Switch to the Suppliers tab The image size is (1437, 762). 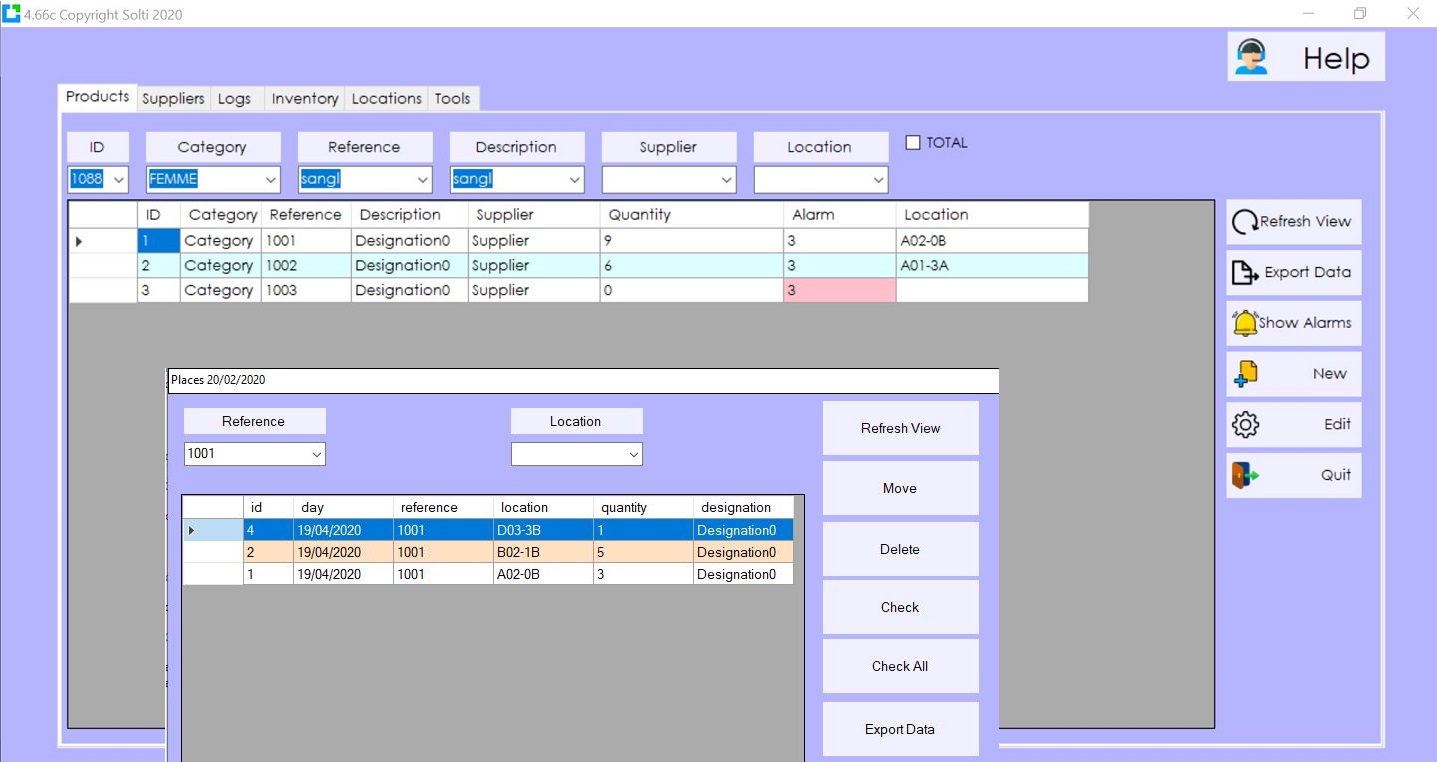pyautogui.click(x=172, y=98)
